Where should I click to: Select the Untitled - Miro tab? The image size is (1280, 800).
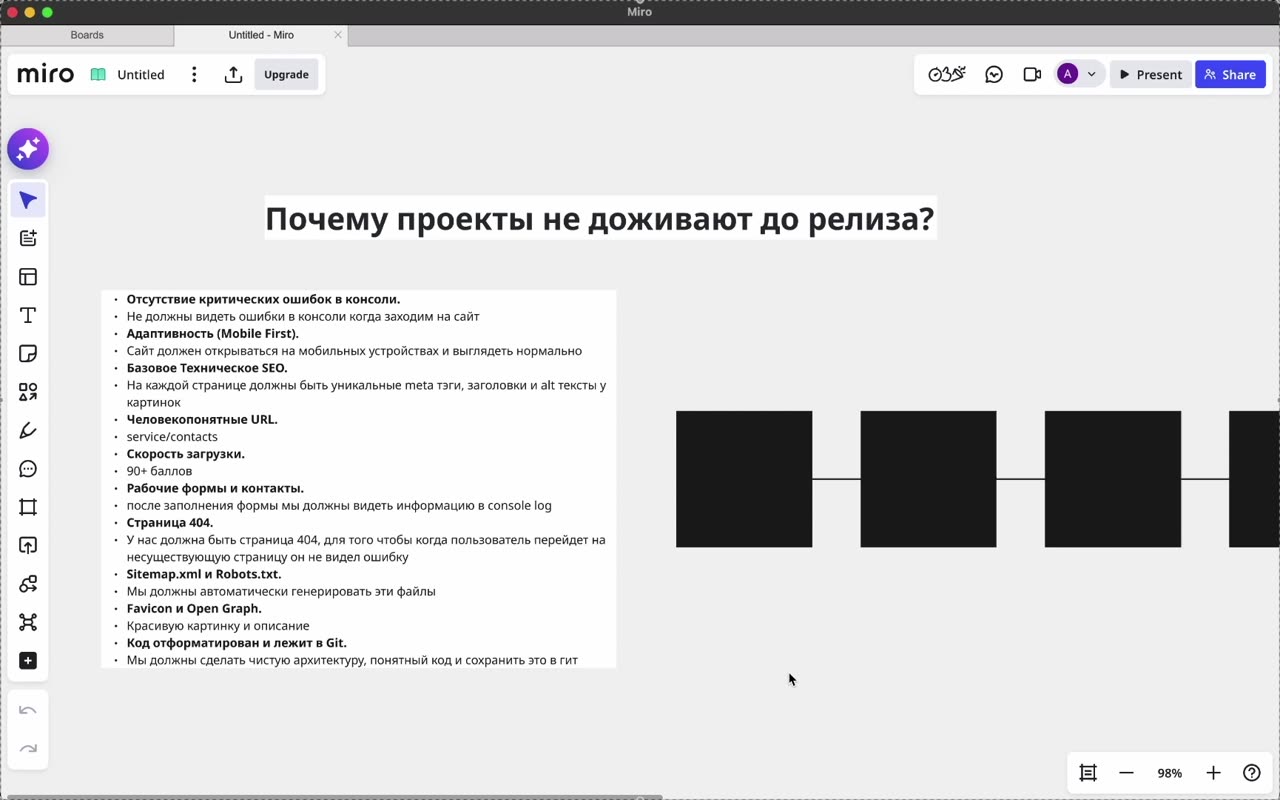click(x=261, y=35)
